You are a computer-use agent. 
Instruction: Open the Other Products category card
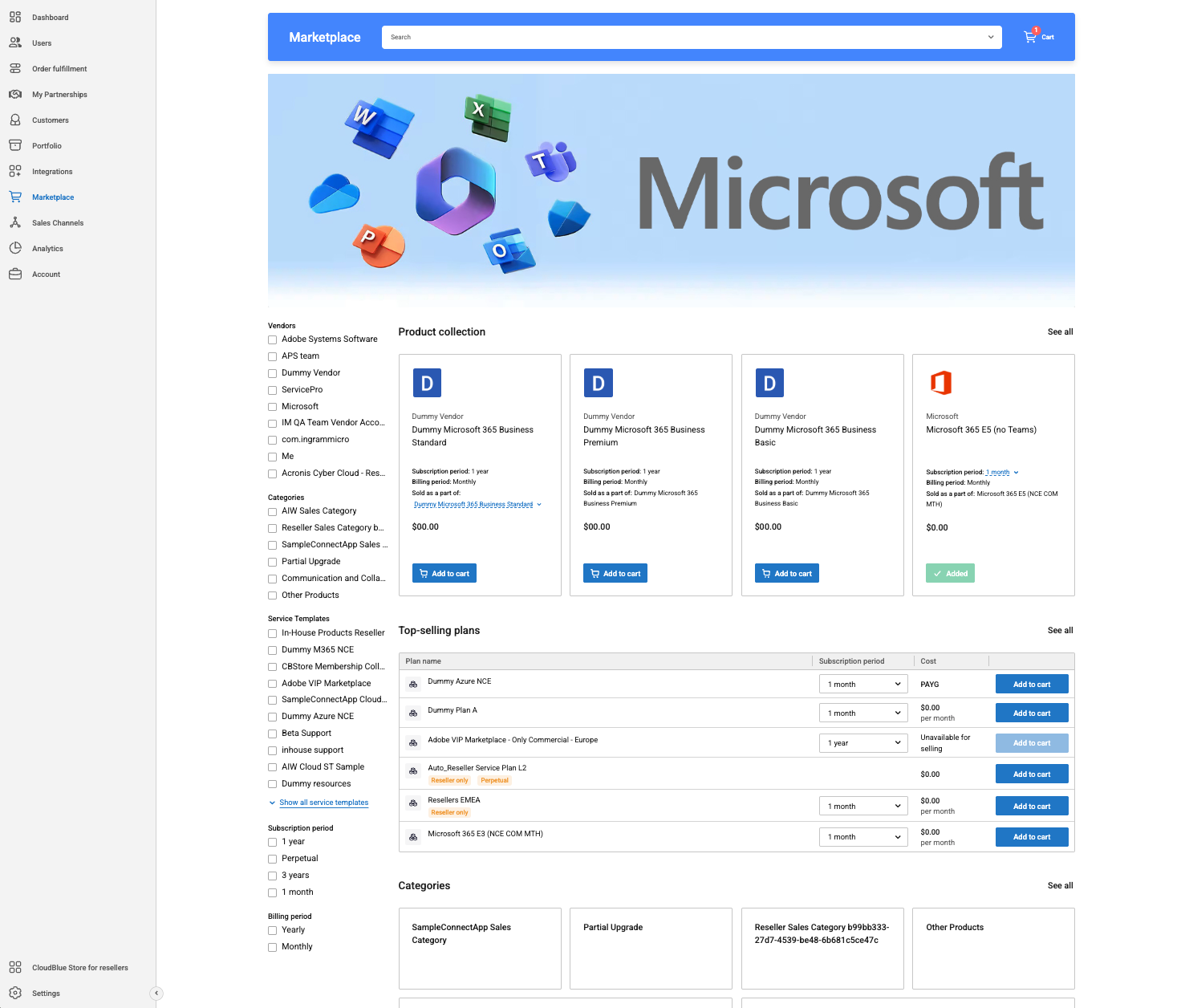coord(993,949)
